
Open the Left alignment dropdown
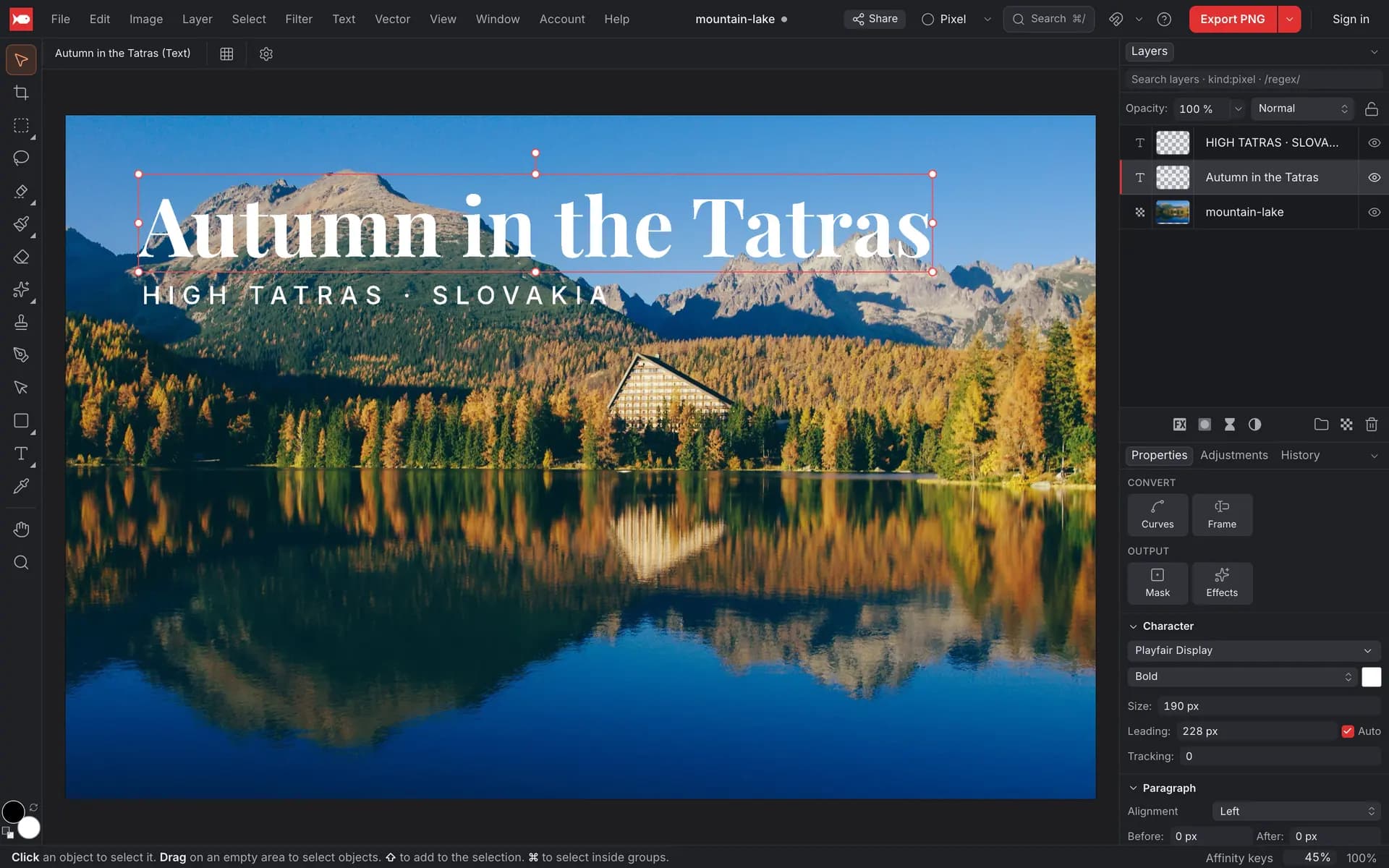[1296, 812]
